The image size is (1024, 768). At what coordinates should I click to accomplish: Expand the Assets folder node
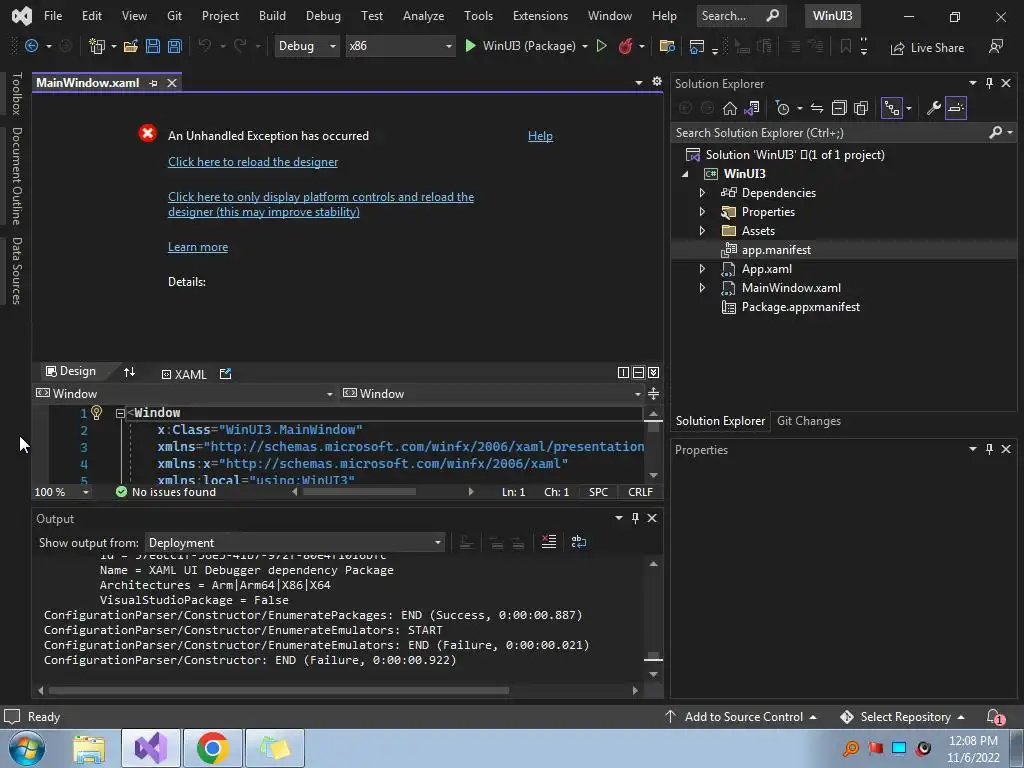click(x=702, y=231)
